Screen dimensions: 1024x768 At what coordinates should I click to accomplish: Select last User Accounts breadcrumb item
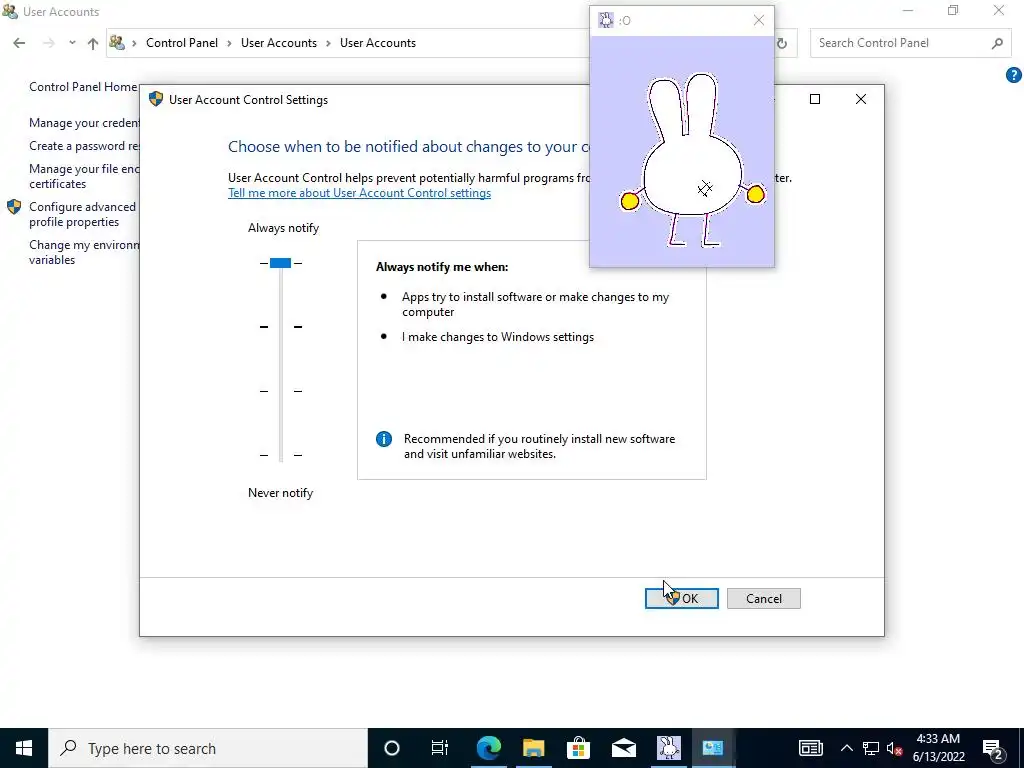[377, 43]
